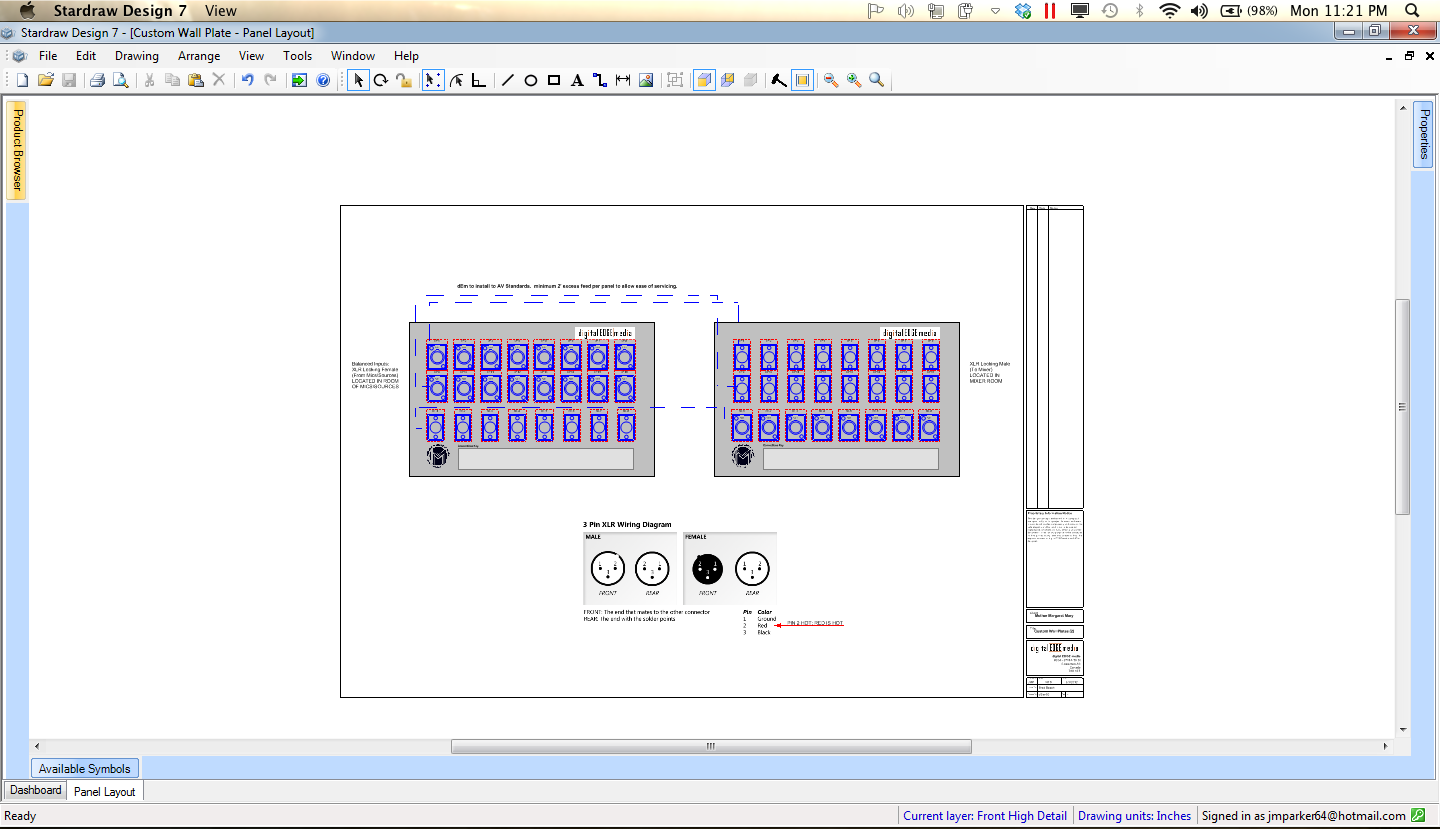Toggle the node edit points tool
The image size is (1440, 829).
click(x=433, y=80)
